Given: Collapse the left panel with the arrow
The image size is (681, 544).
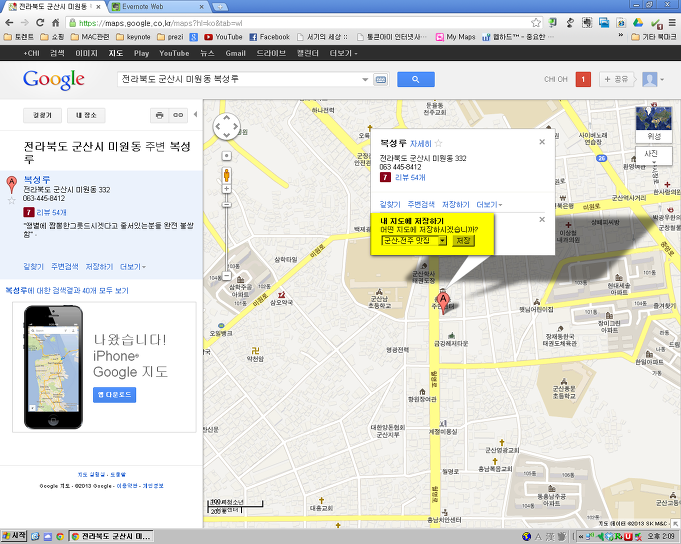Looking at the screenshot, I should tap(195, 114).
